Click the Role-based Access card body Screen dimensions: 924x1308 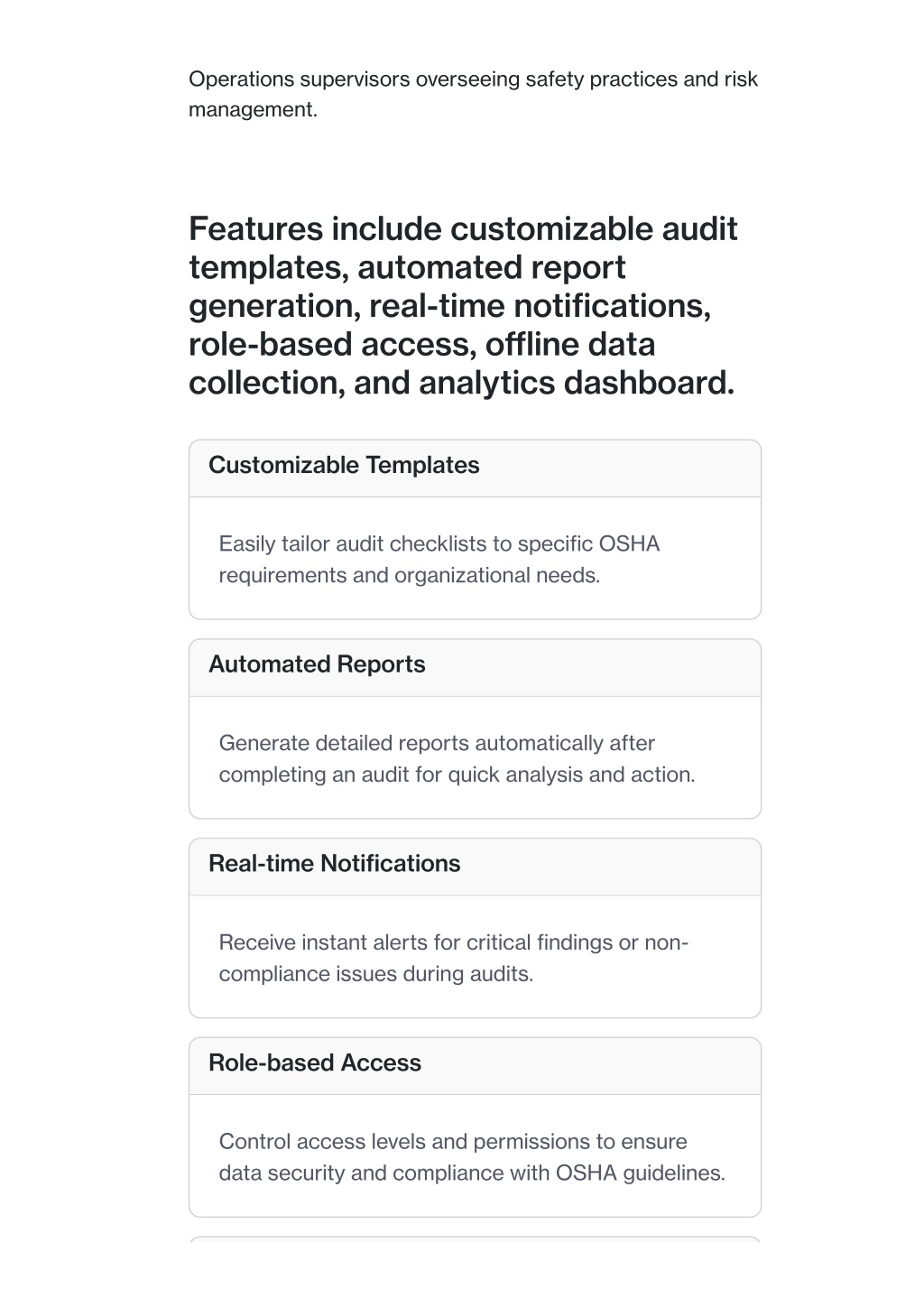coord(475,1156)
